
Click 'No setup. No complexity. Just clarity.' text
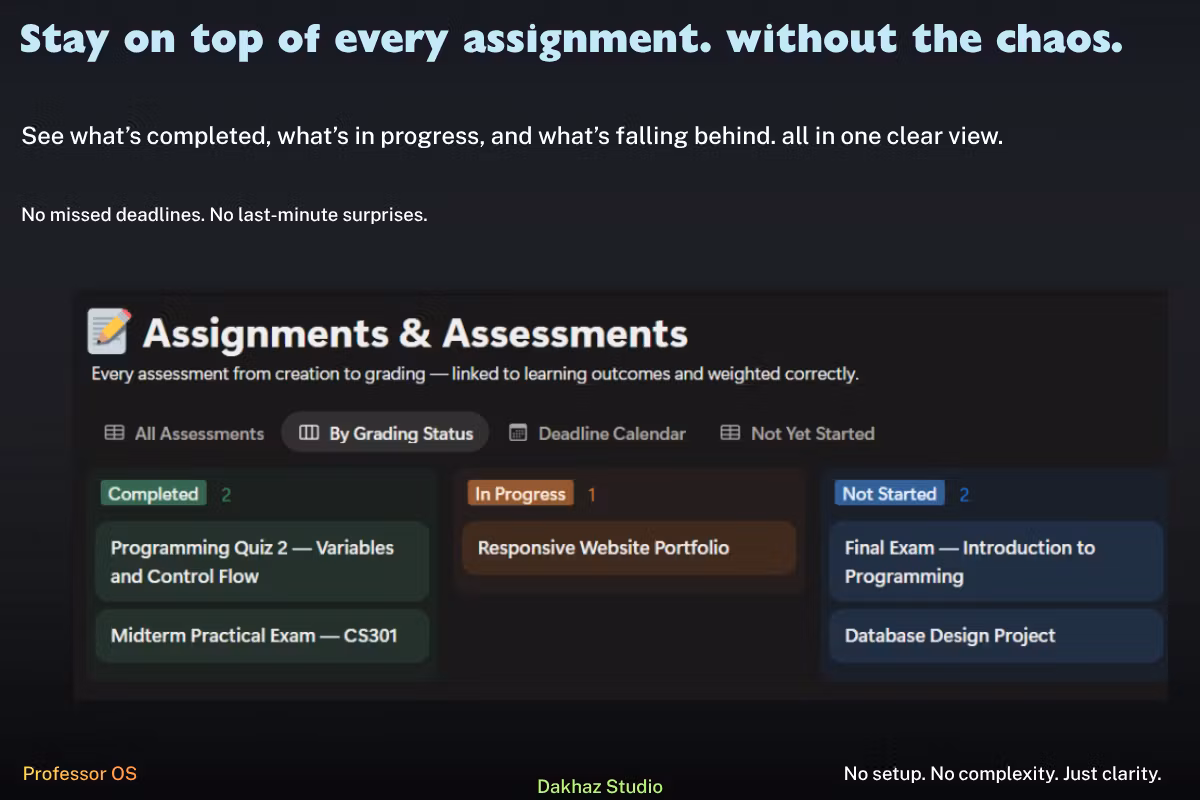tap(1002, 774)
